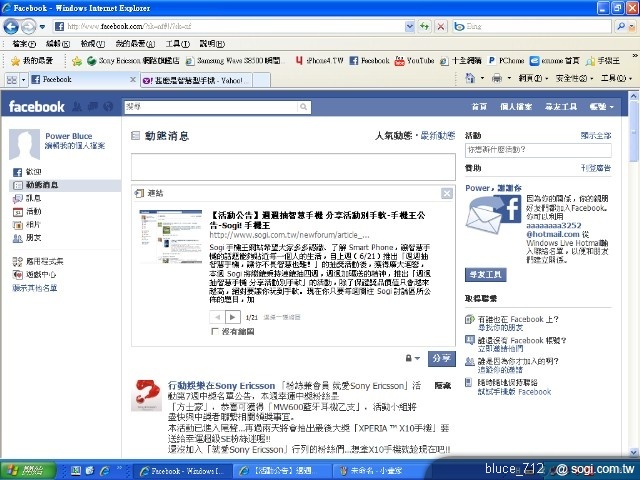Click the browser Back arrow button

tap(11, 27)
